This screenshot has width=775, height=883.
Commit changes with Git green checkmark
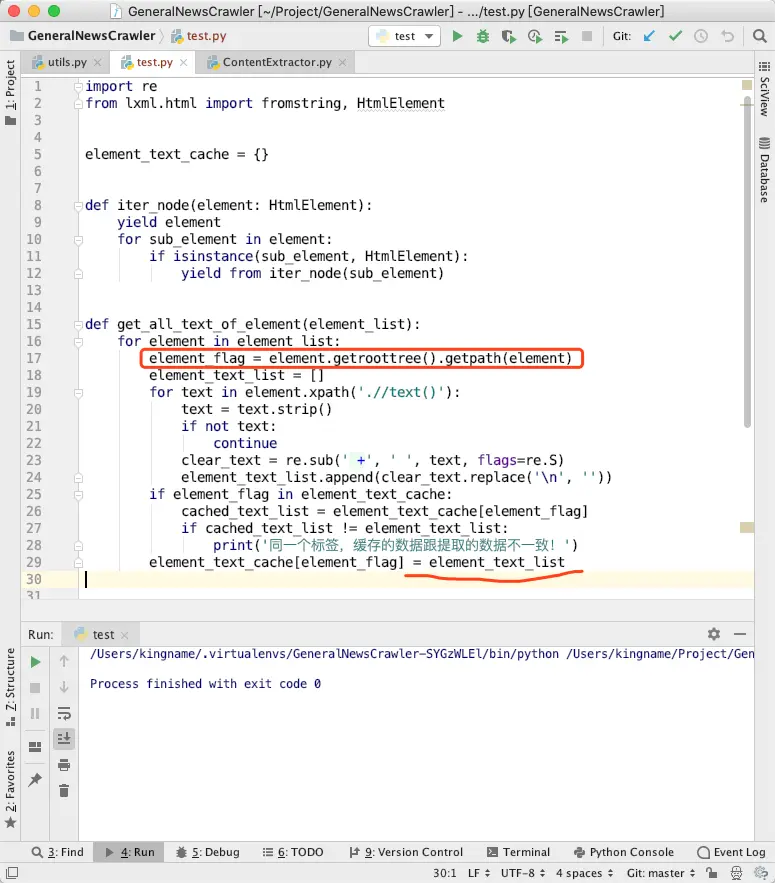(x=675, y=36)
